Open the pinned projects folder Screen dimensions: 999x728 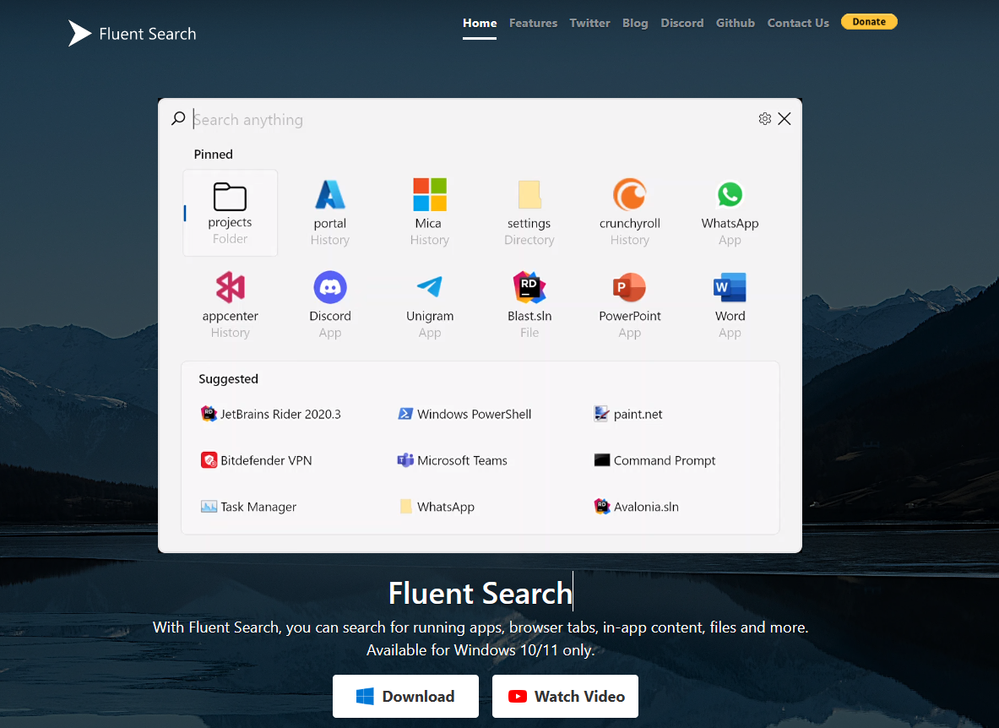point(230,213)
